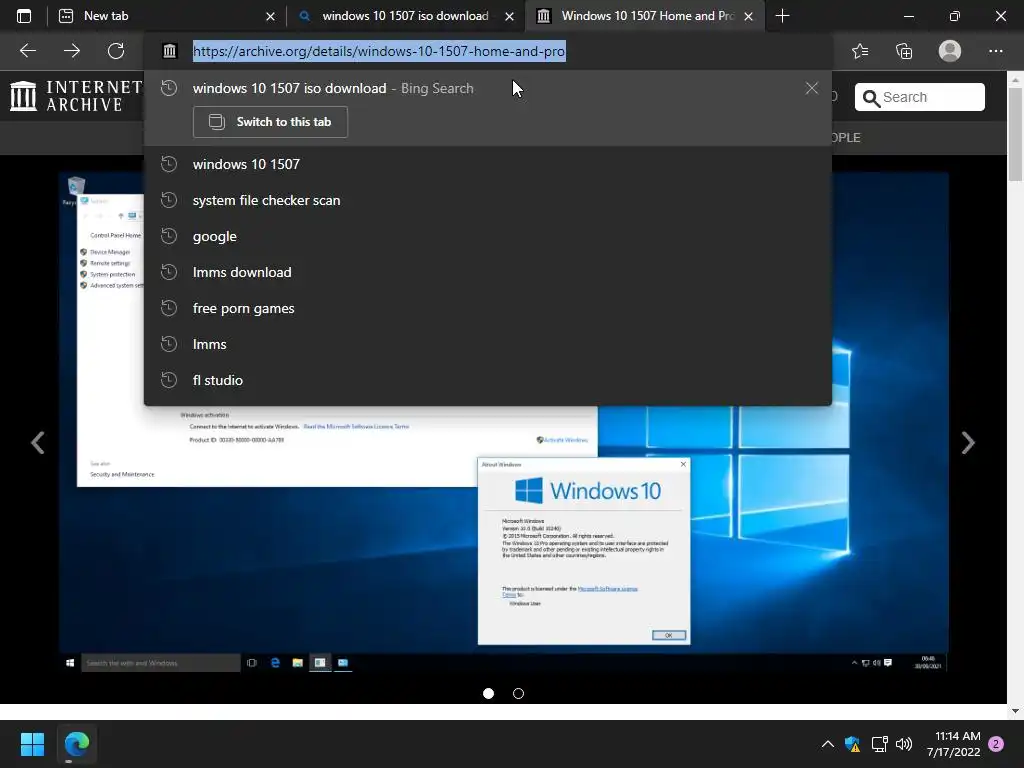The image size is (1024, 768).
Task: Click the Switch to this tab button
Action: 270,122
